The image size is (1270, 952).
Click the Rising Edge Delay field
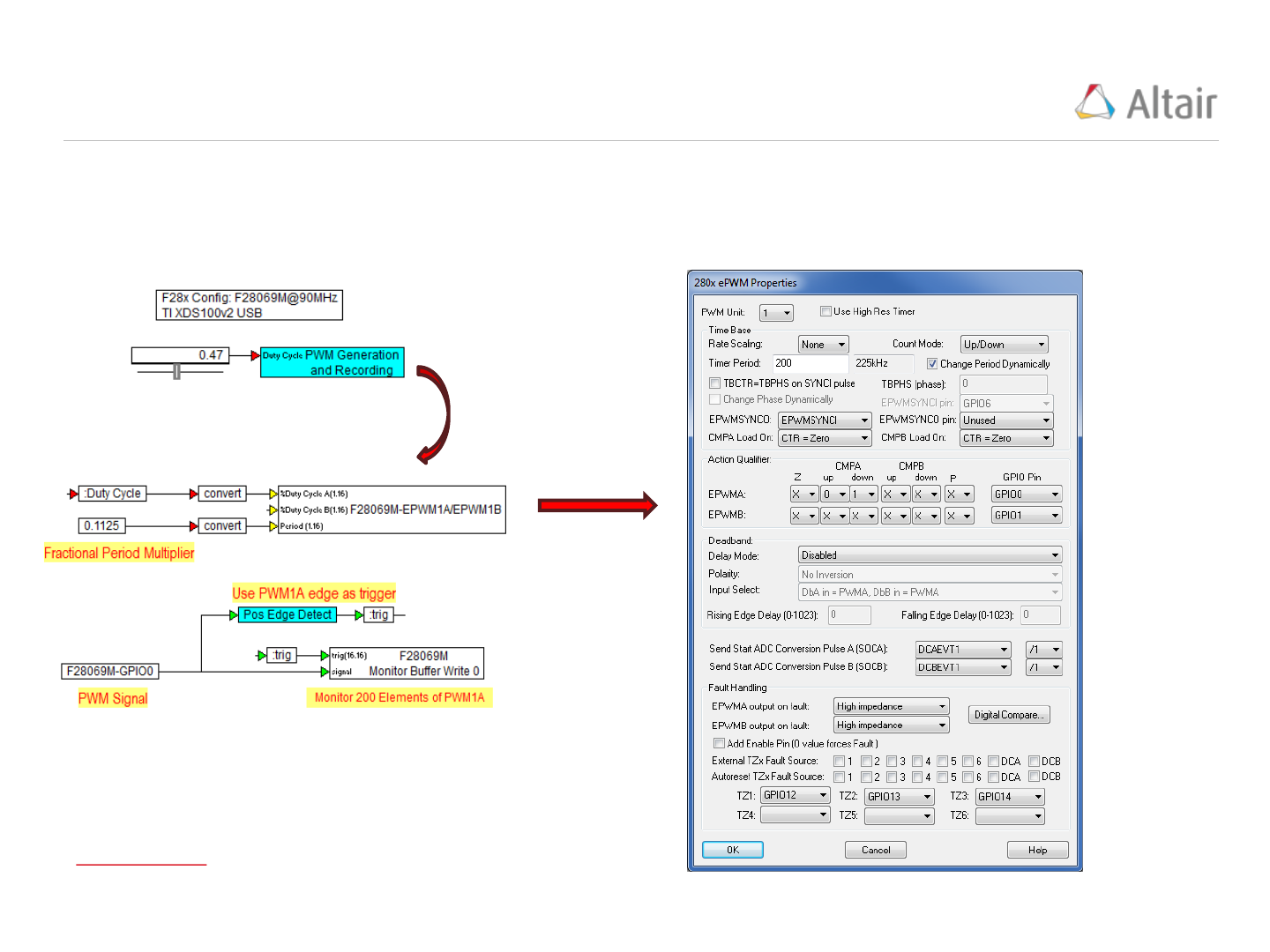850,614
